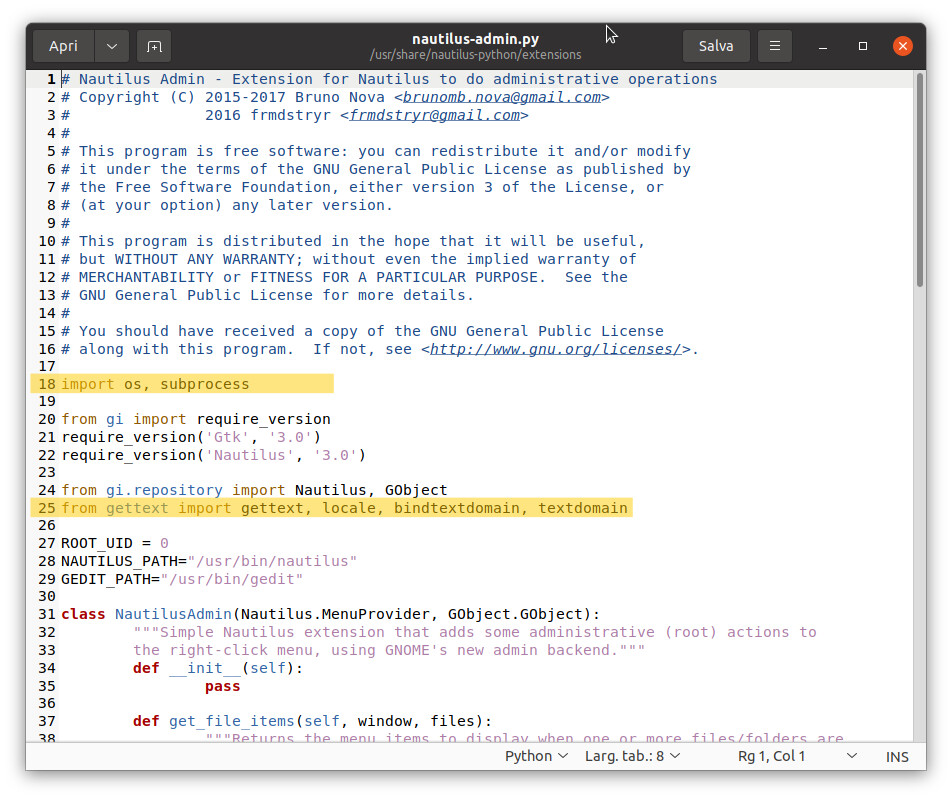Click the frmdstryr@gmail.com email link
952x799 pixels.
(435, 115)
